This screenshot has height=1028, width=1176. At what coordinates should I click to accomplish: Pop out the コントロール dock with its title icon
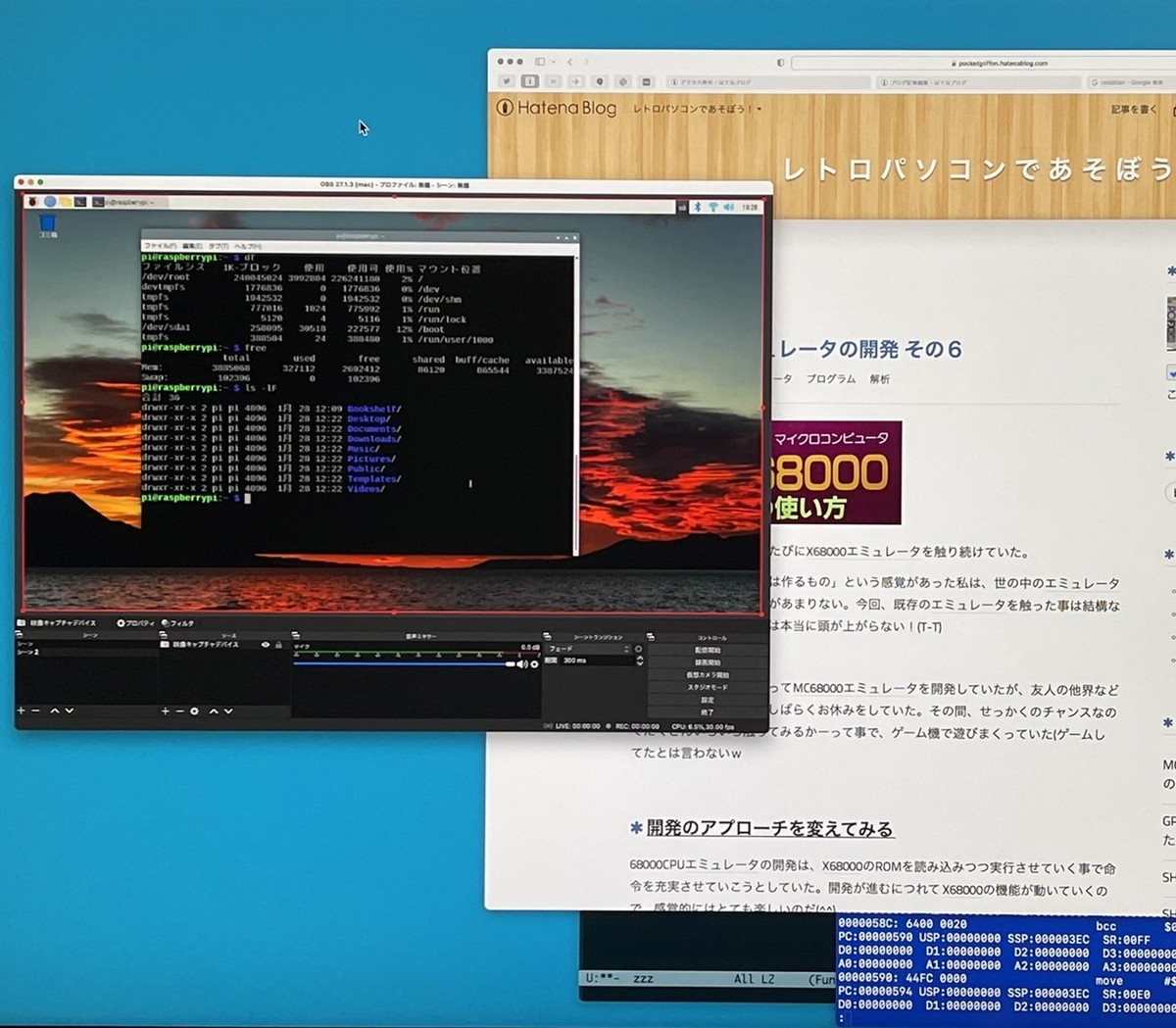pos(651,636)
